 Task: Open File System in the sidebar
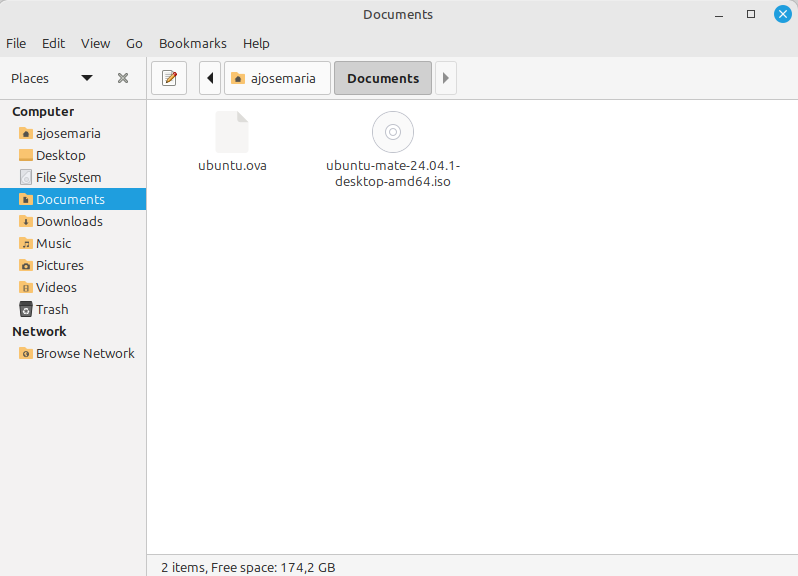[x=68, y=177]
